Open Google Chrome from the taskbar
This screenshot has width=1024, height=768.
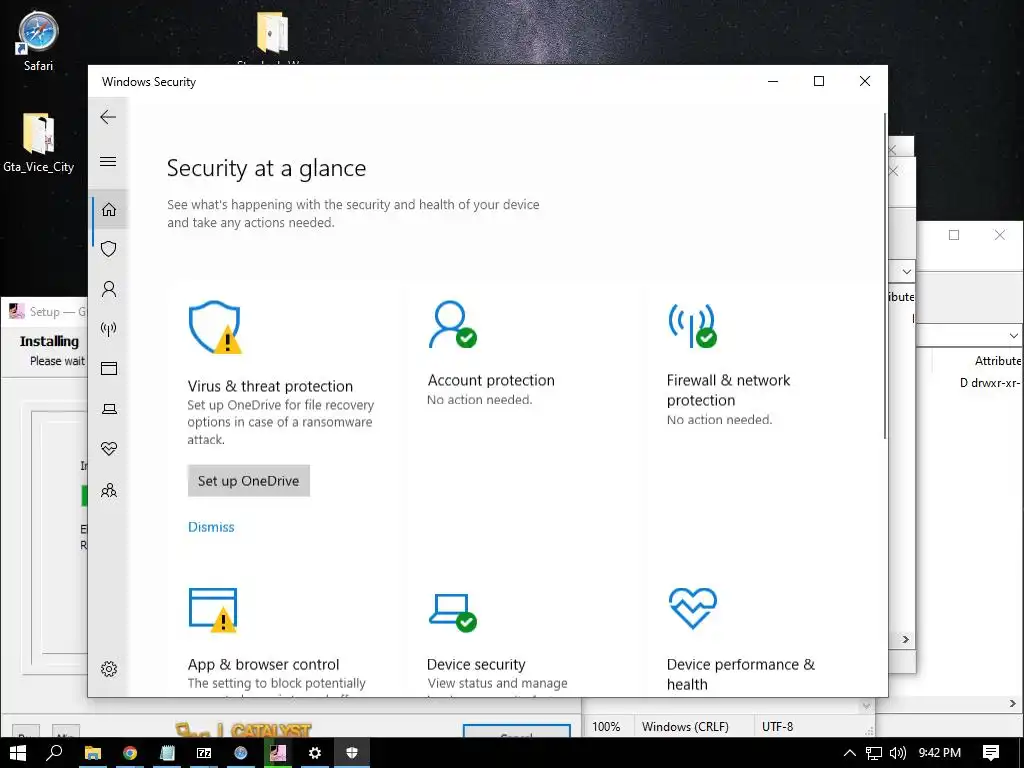coord(130,752)
